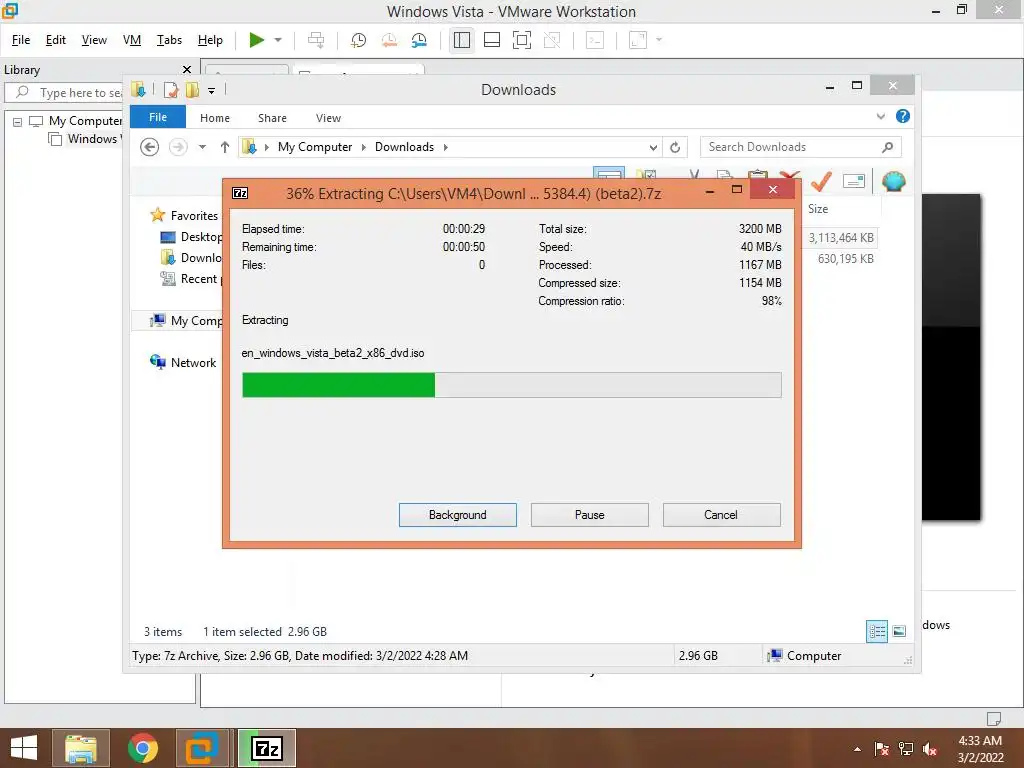The width and height of the screenshot is (1024, 768).
Task: Open the VMware View menu
Action: [x=94, y=40]
